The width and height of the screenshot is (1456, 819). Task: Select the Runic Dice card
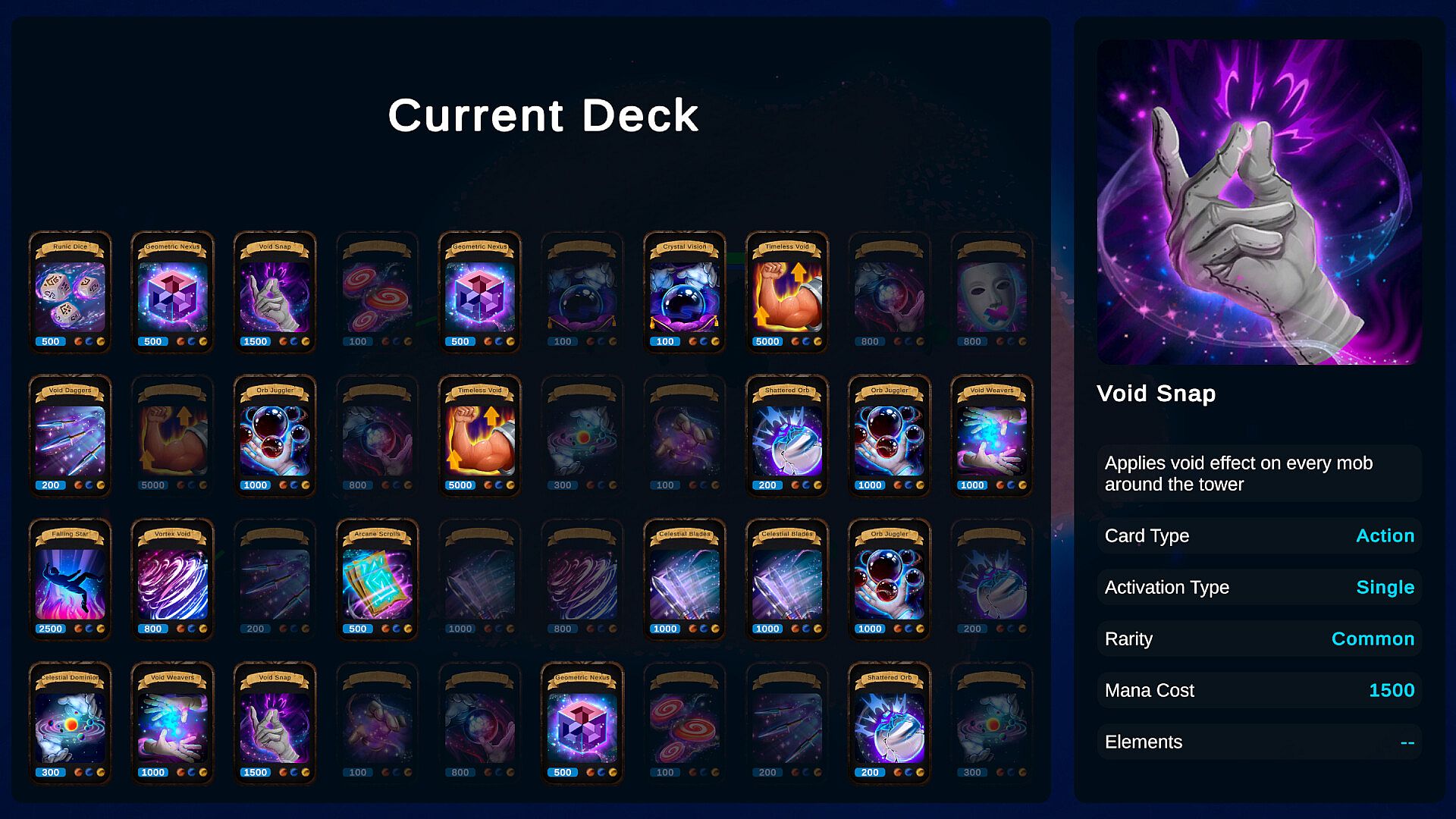click(70, 292)
